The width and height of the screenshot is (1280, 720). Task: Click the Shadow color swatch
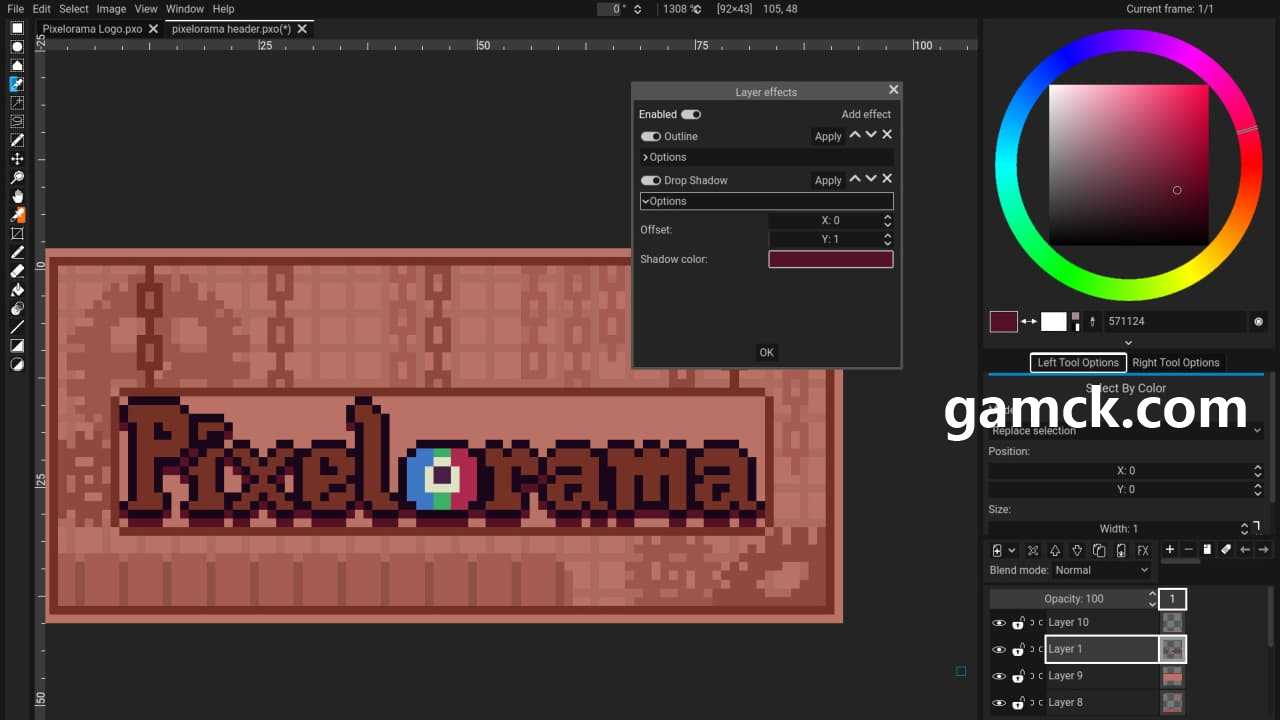(x=830, y=259)
